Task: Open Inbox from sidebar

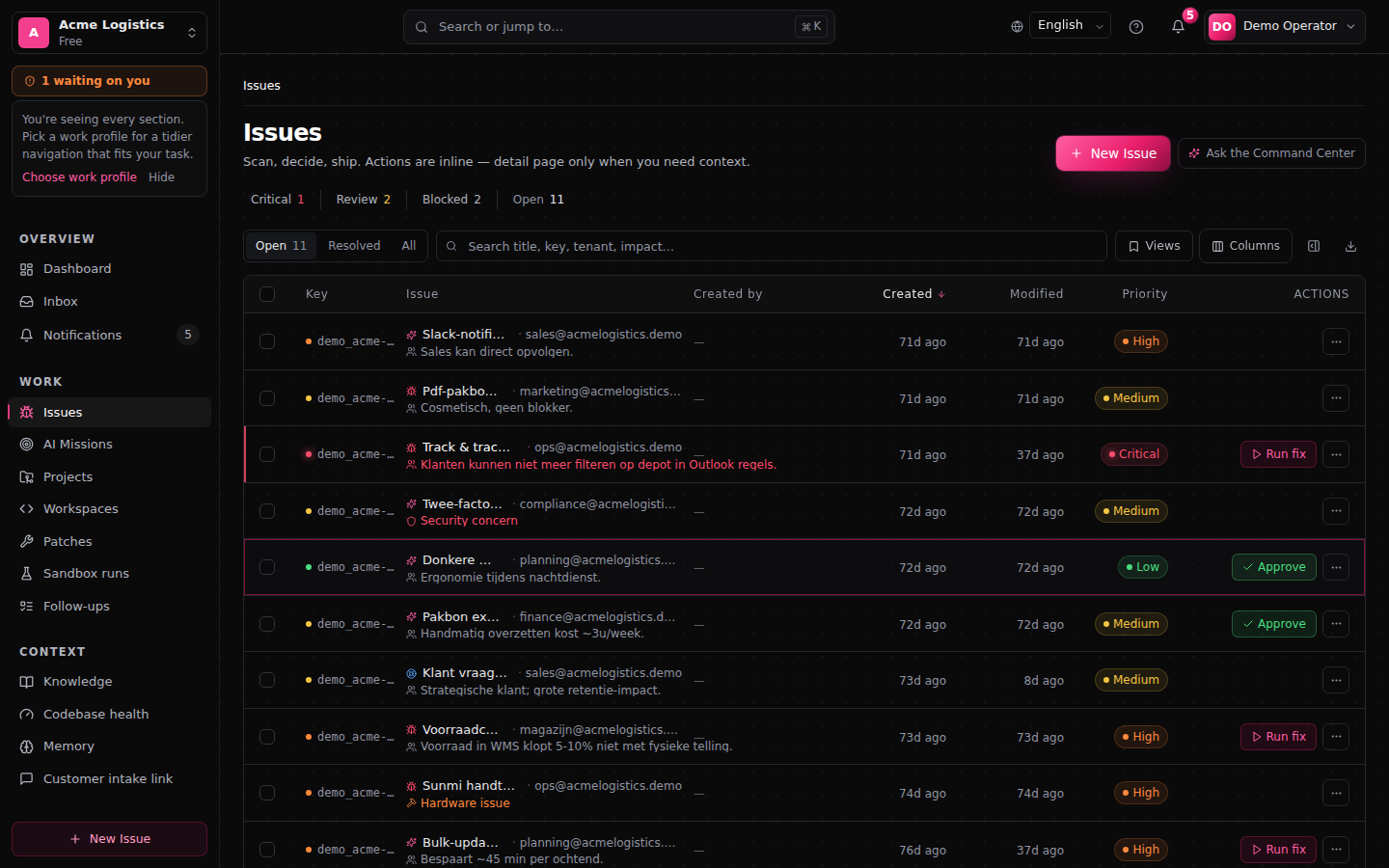Action: click(x=109, y=302)
